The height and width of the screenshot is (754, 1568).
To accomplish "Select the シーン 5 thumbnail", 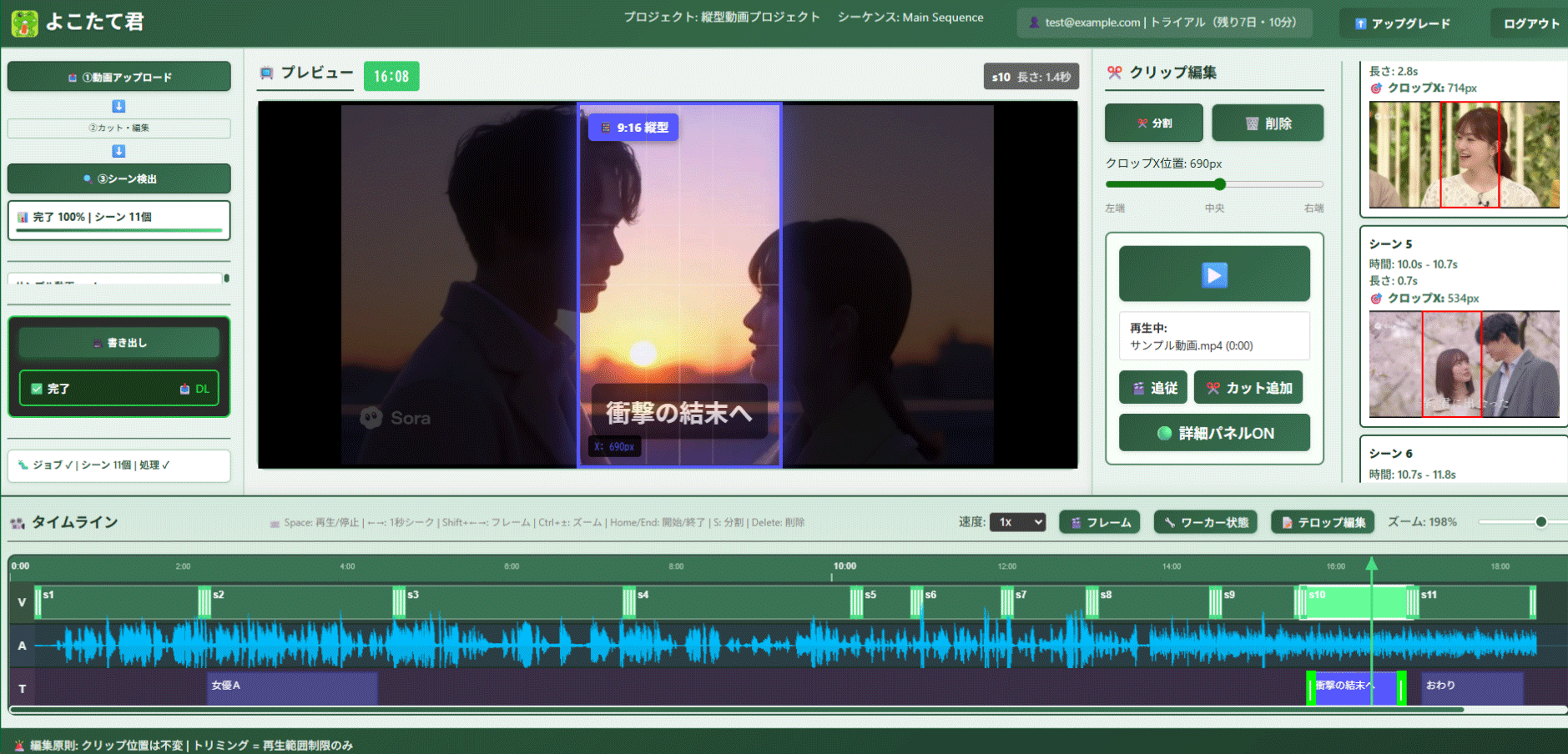I will [x=1463, y=364].
